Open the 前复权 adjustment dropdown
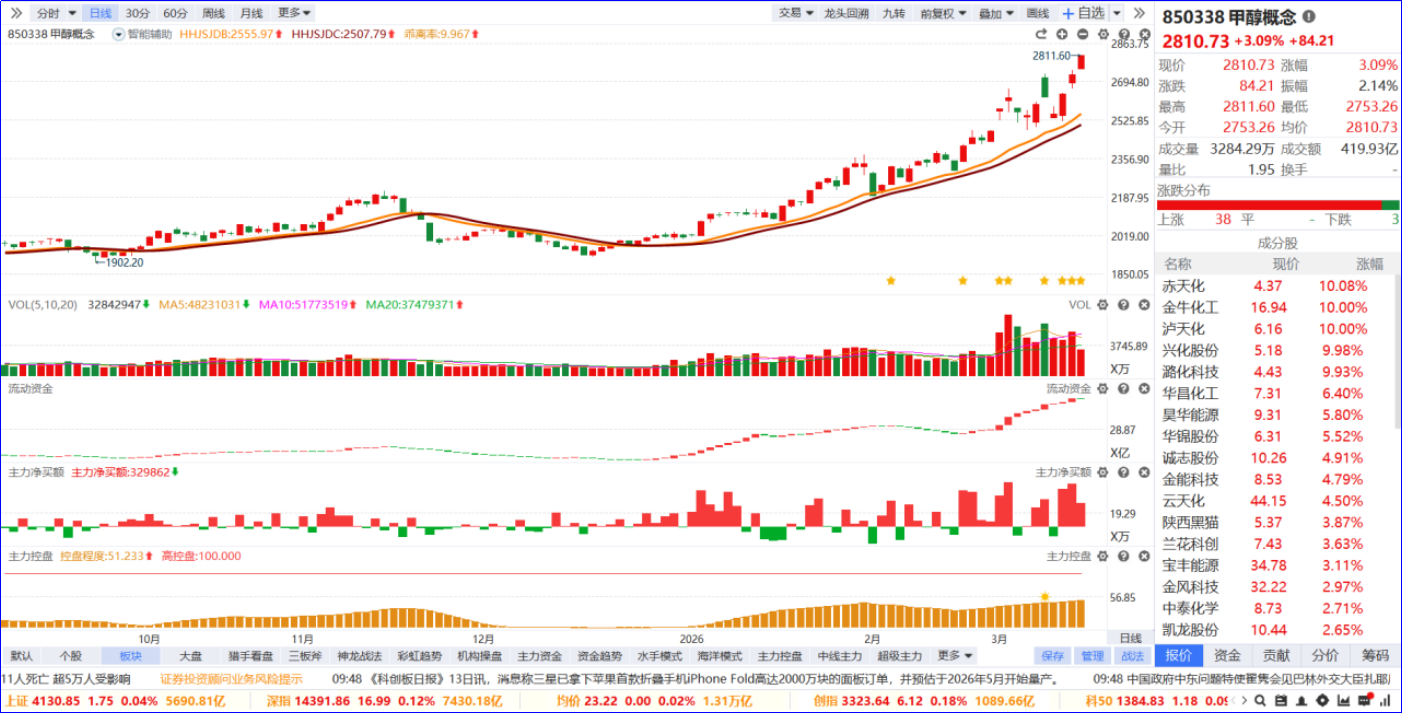Image resolution: width=1402 pixels, height=713 pixels. coord(943,13)
